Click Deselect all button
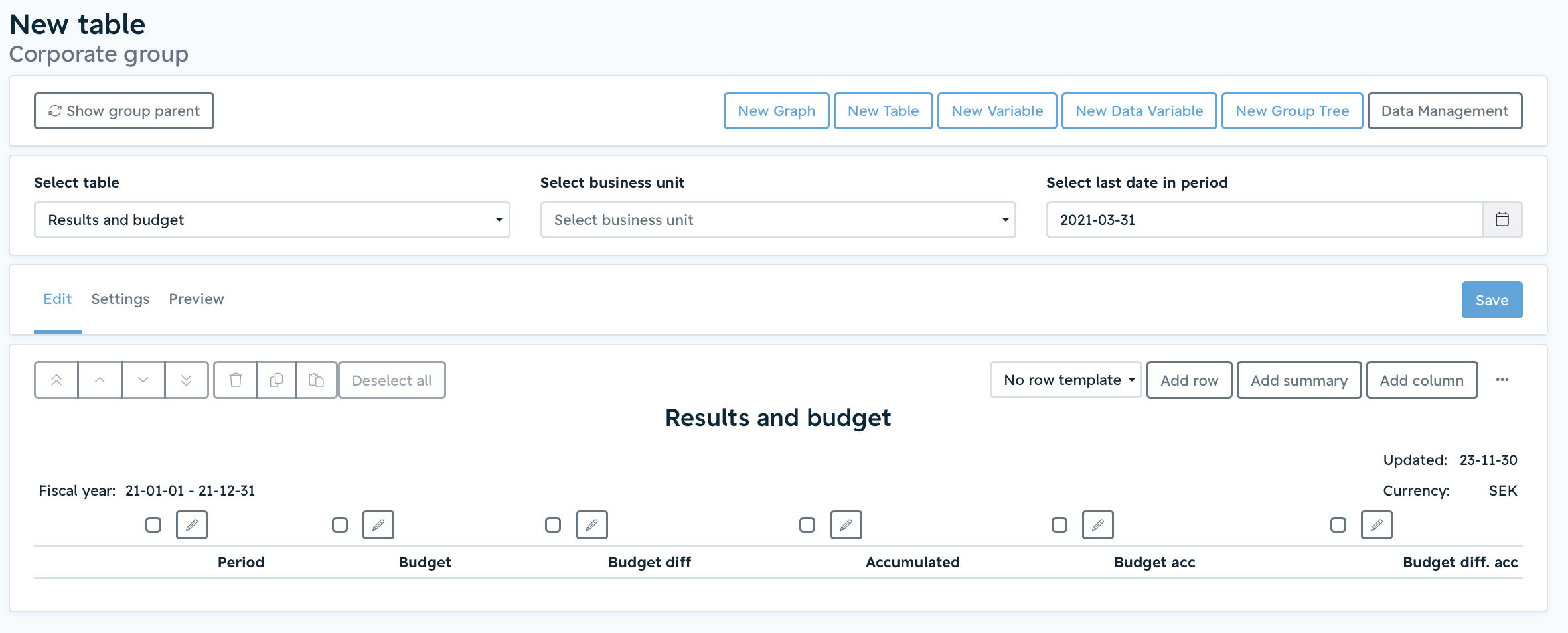 392,380
